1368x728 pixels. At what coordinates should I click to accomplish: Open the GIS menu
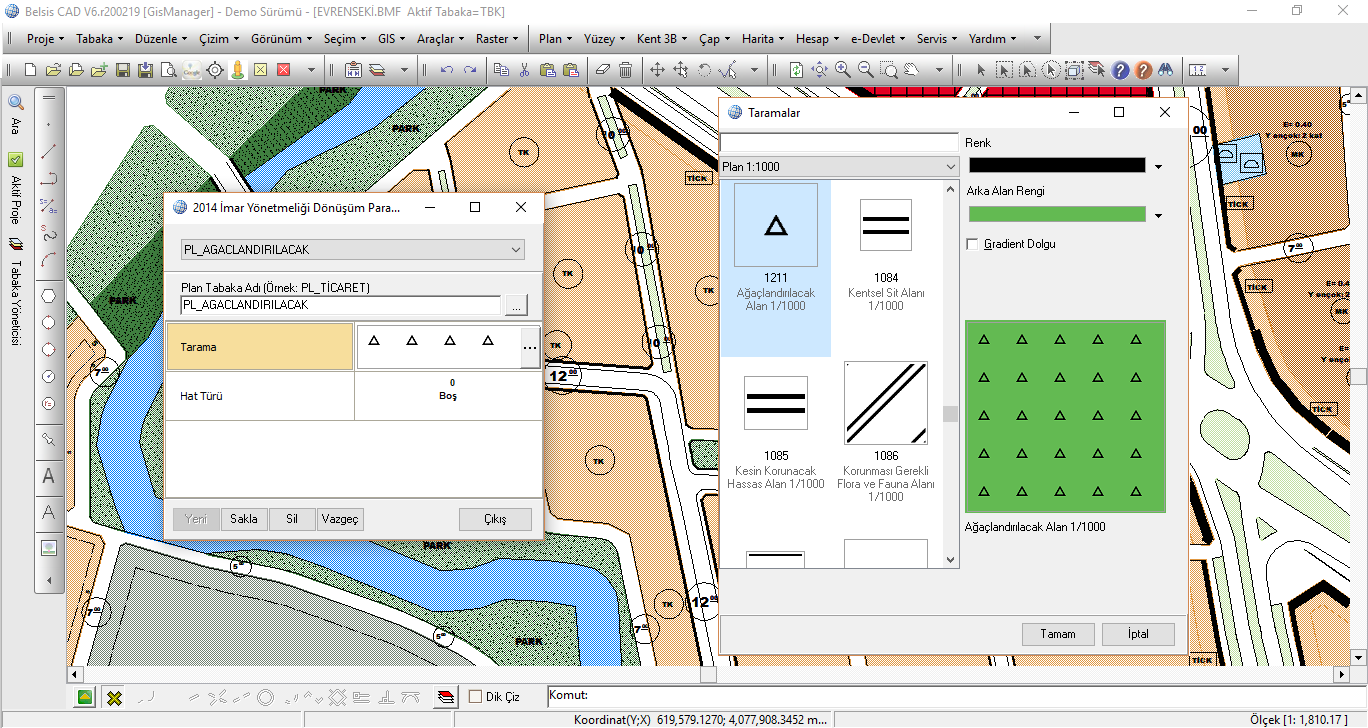click(x=391, y=39)
